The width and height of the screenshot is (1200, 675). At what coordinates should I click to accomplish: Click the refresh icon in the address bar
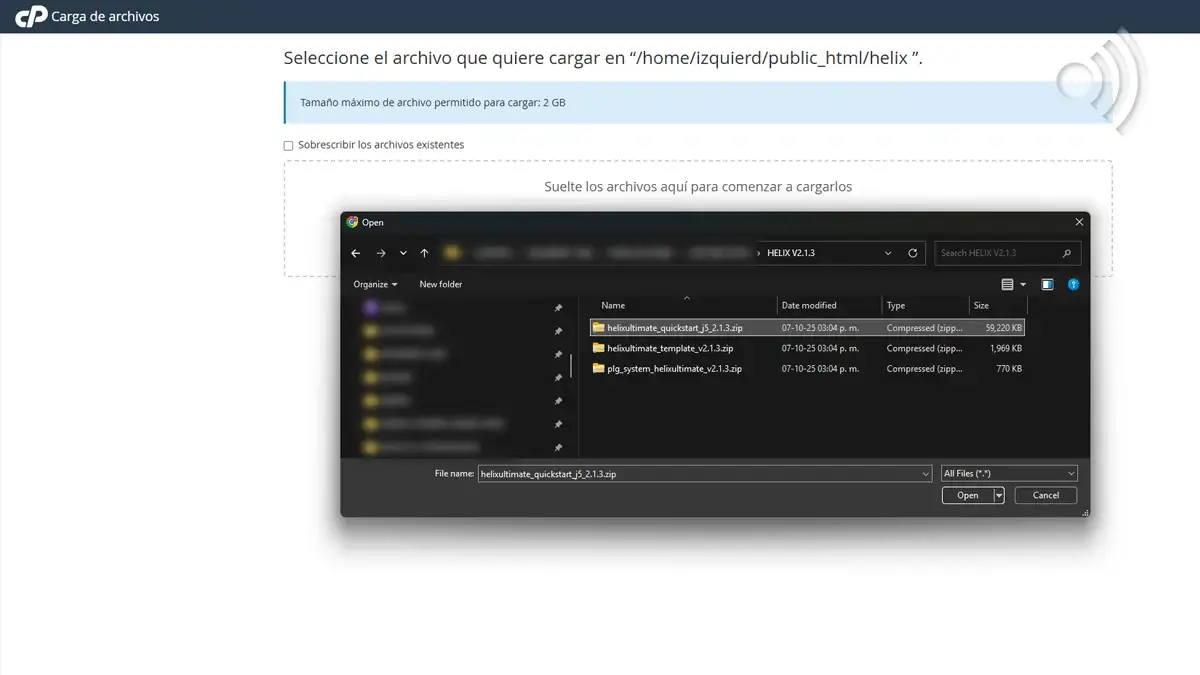coord(912,253)
